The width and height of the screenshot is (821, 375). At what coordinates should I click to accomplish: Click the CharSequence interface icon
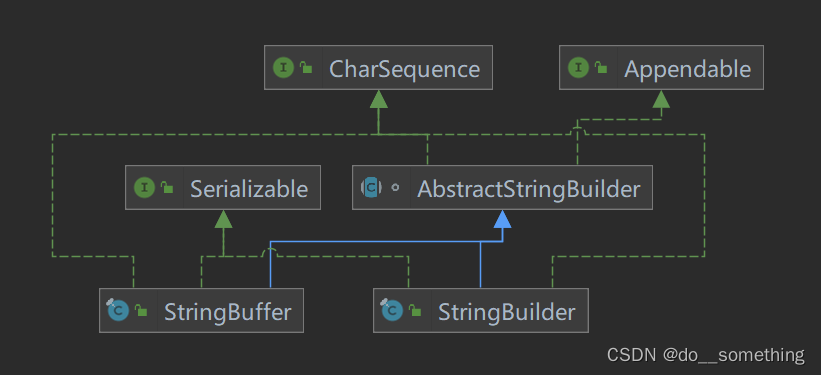click(283, 68)
